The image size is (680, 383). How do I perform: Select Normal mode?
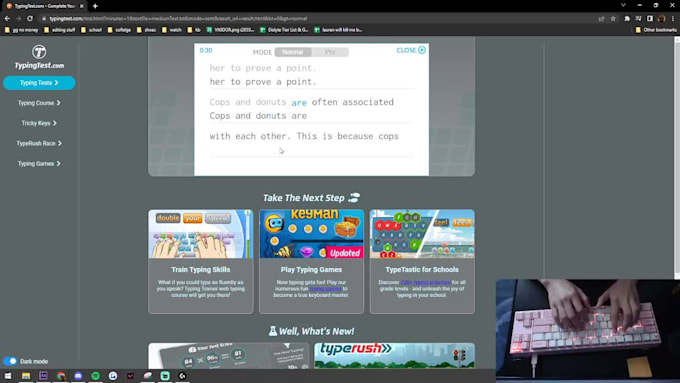click(x=293, y=52)
